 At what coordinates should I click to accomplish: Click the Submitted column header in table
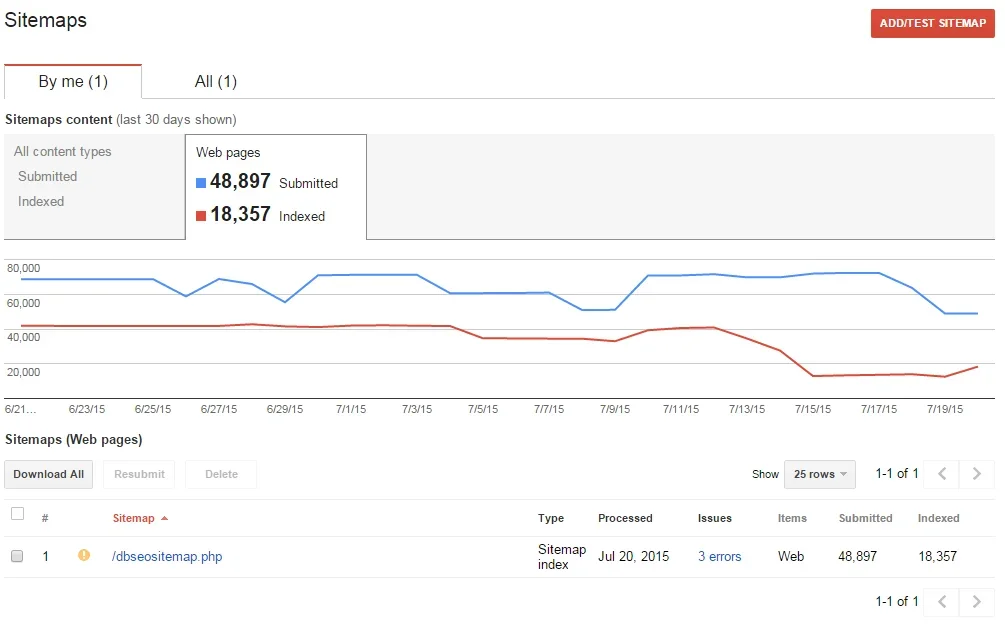(x=865, y=518)
